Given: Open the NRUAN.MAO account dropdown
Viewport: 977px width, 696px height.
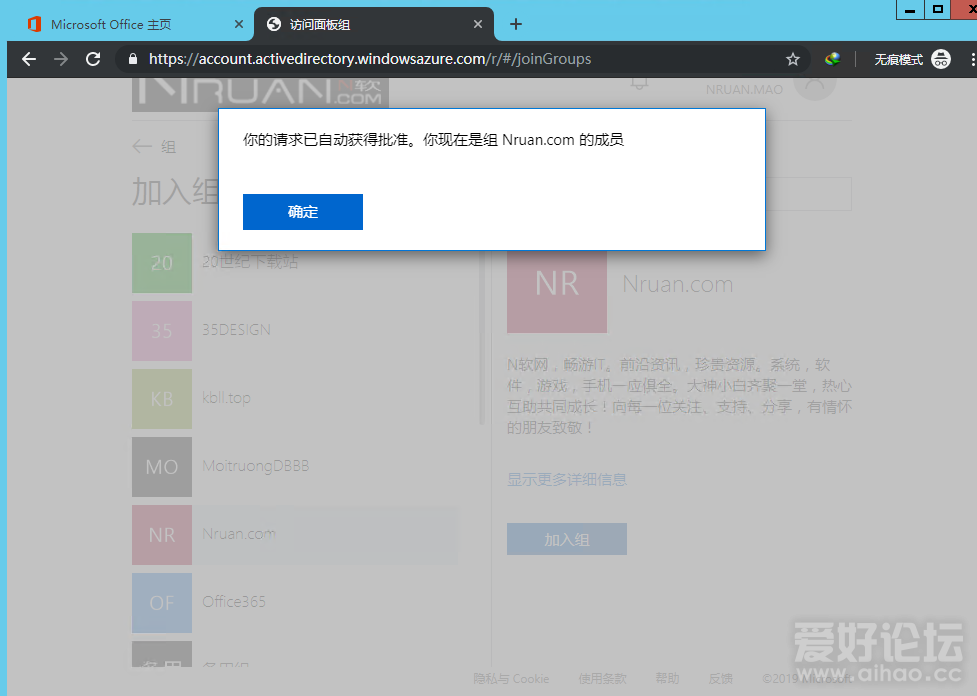Looking at the screenshot, I should (x=815, y=89).
